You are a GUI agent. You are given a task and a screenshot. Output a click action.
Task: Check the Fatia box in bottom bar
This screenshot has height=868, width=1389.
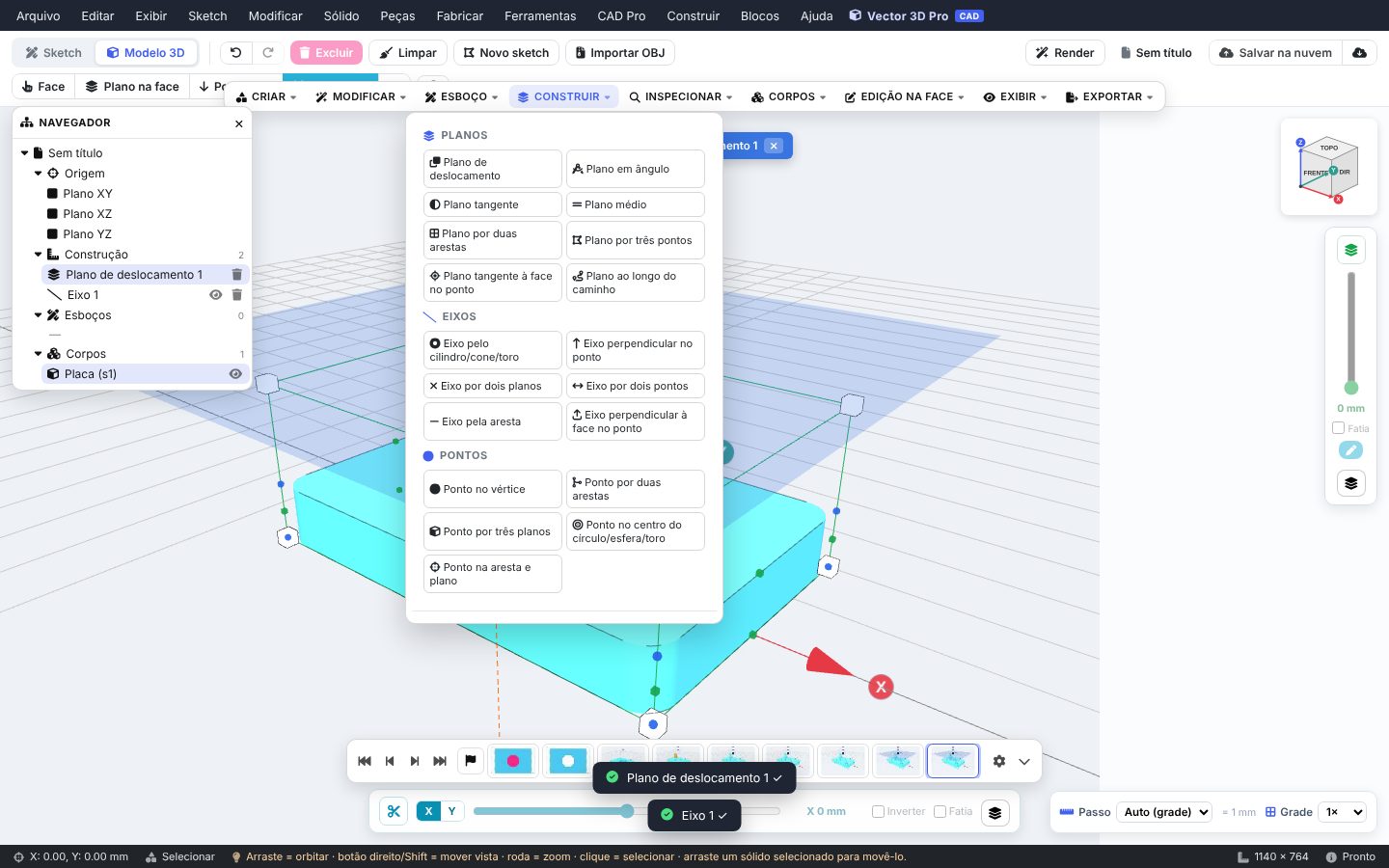(x=940, y=812)
